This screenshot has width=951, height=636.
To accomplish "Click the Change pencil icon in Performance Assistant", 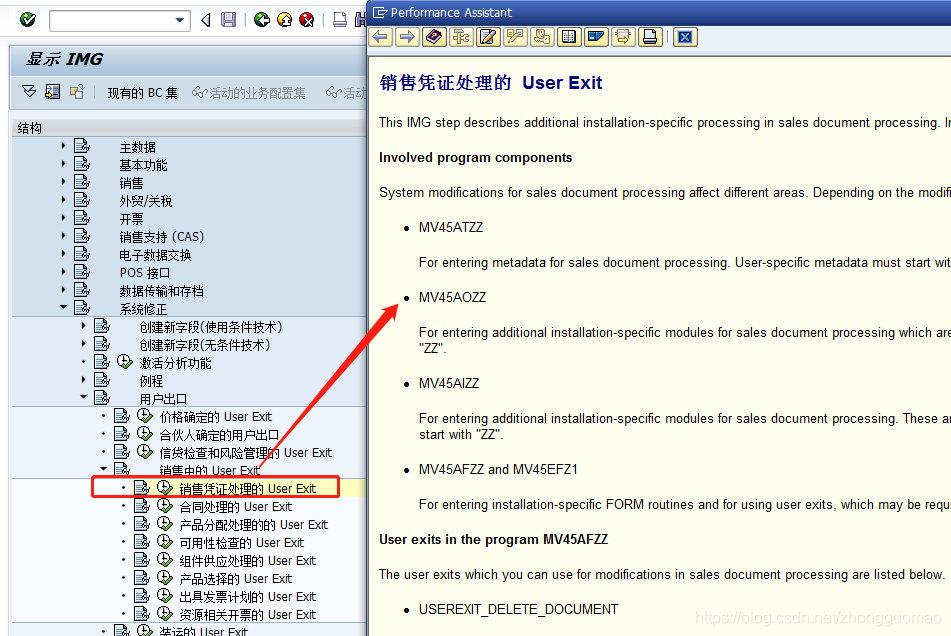I will point(487,37).
